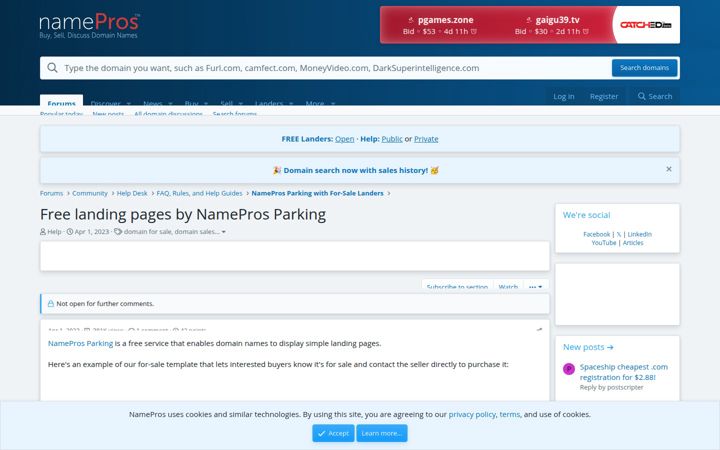Expand the More menu dropdown

[x=332, y=103]
